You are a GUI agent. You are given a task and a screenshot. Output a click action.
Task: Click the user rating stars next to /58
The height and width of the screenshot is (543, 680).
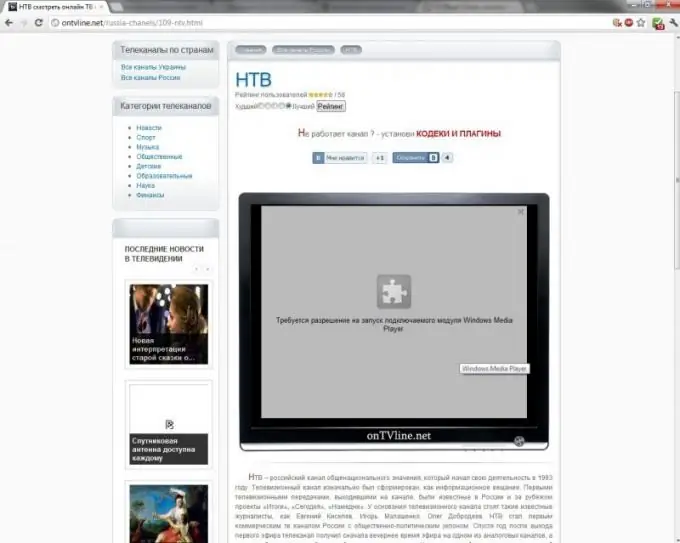(x=320, y=95)
